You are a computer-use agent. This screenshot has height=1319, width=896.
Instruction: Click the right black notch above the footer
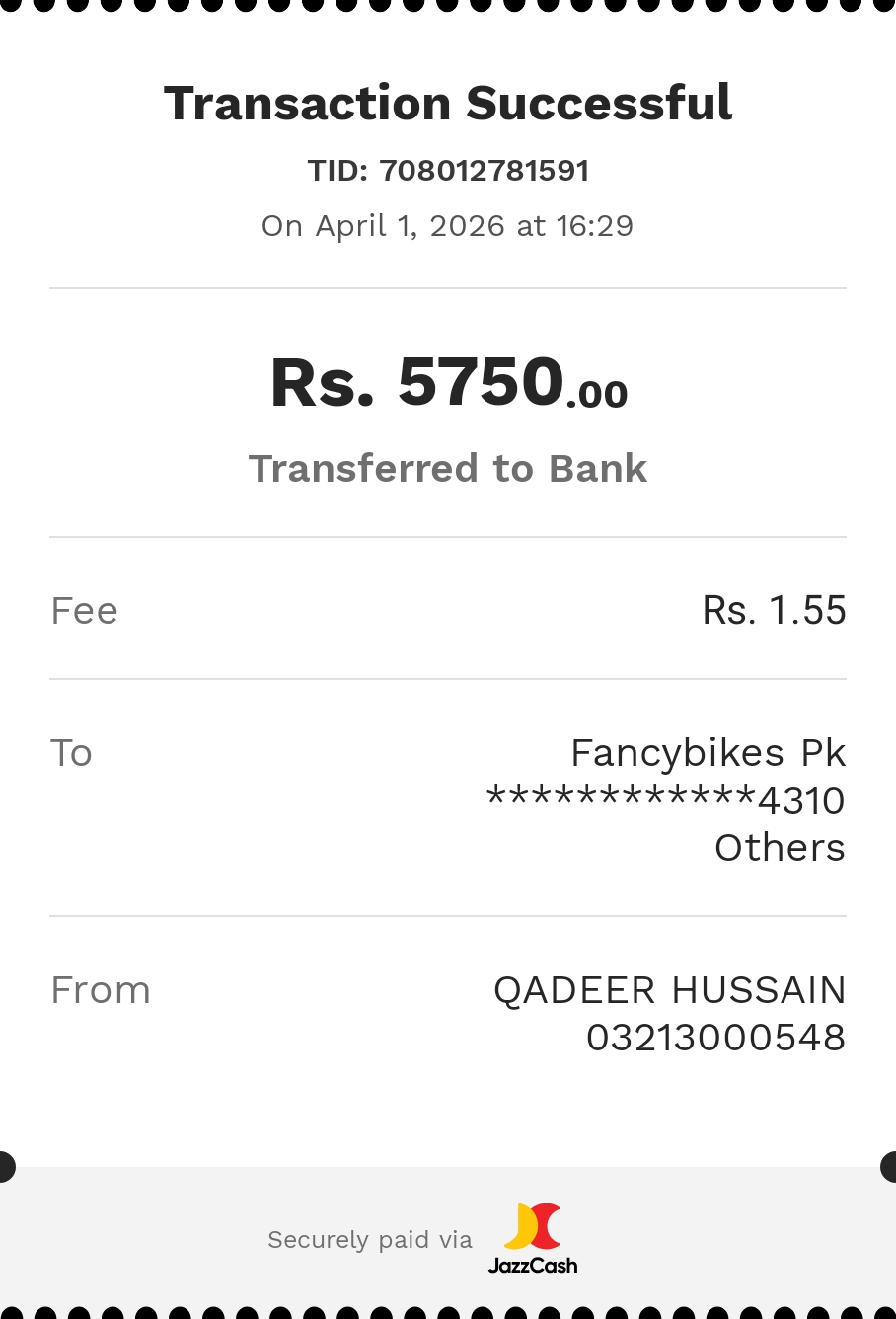click(889, 1166)
